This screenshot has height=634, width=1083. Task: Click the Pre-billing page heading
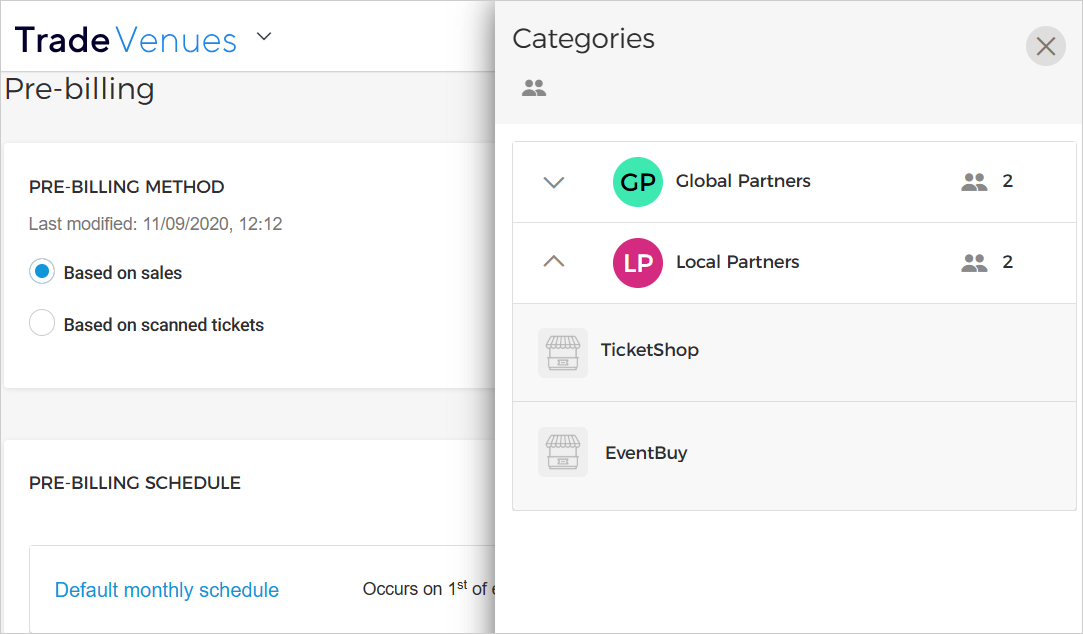pos(80,89)
